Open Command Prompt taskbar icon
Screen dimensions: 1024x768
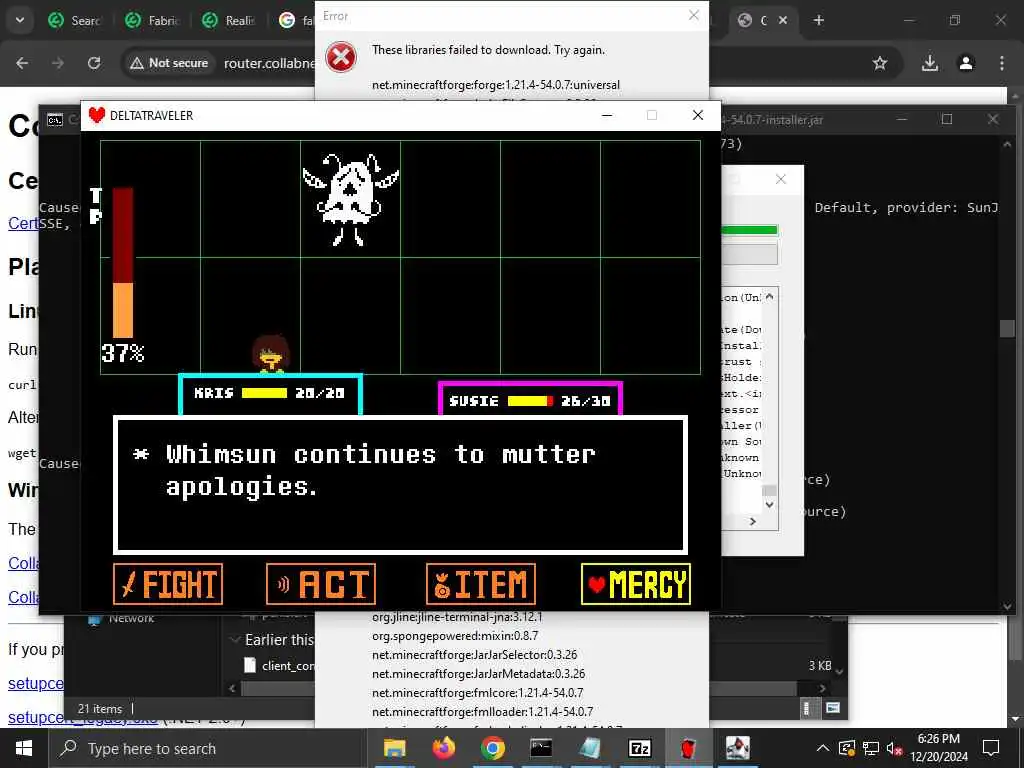point(541,748)
